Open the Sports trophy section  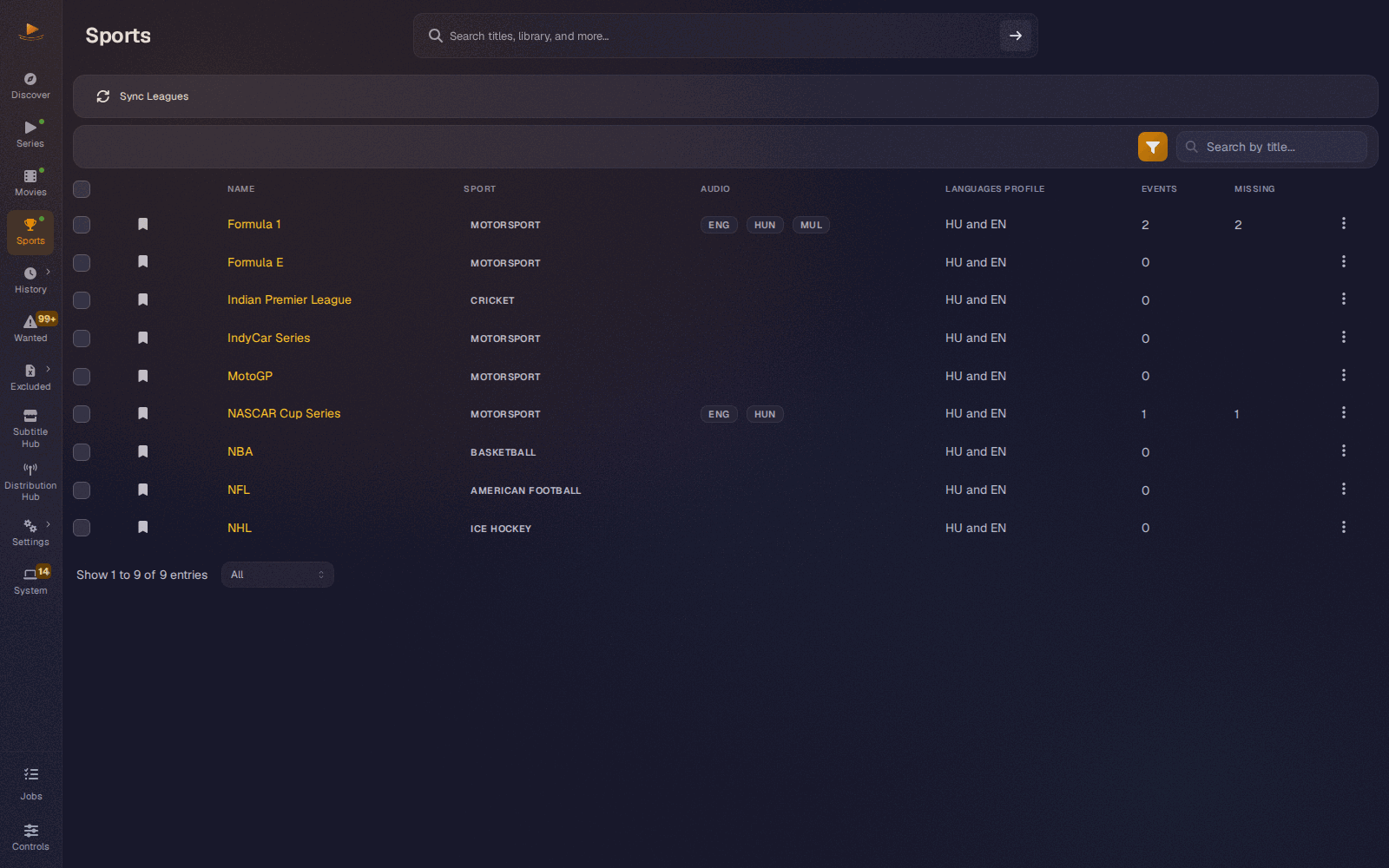click(30, 232)
